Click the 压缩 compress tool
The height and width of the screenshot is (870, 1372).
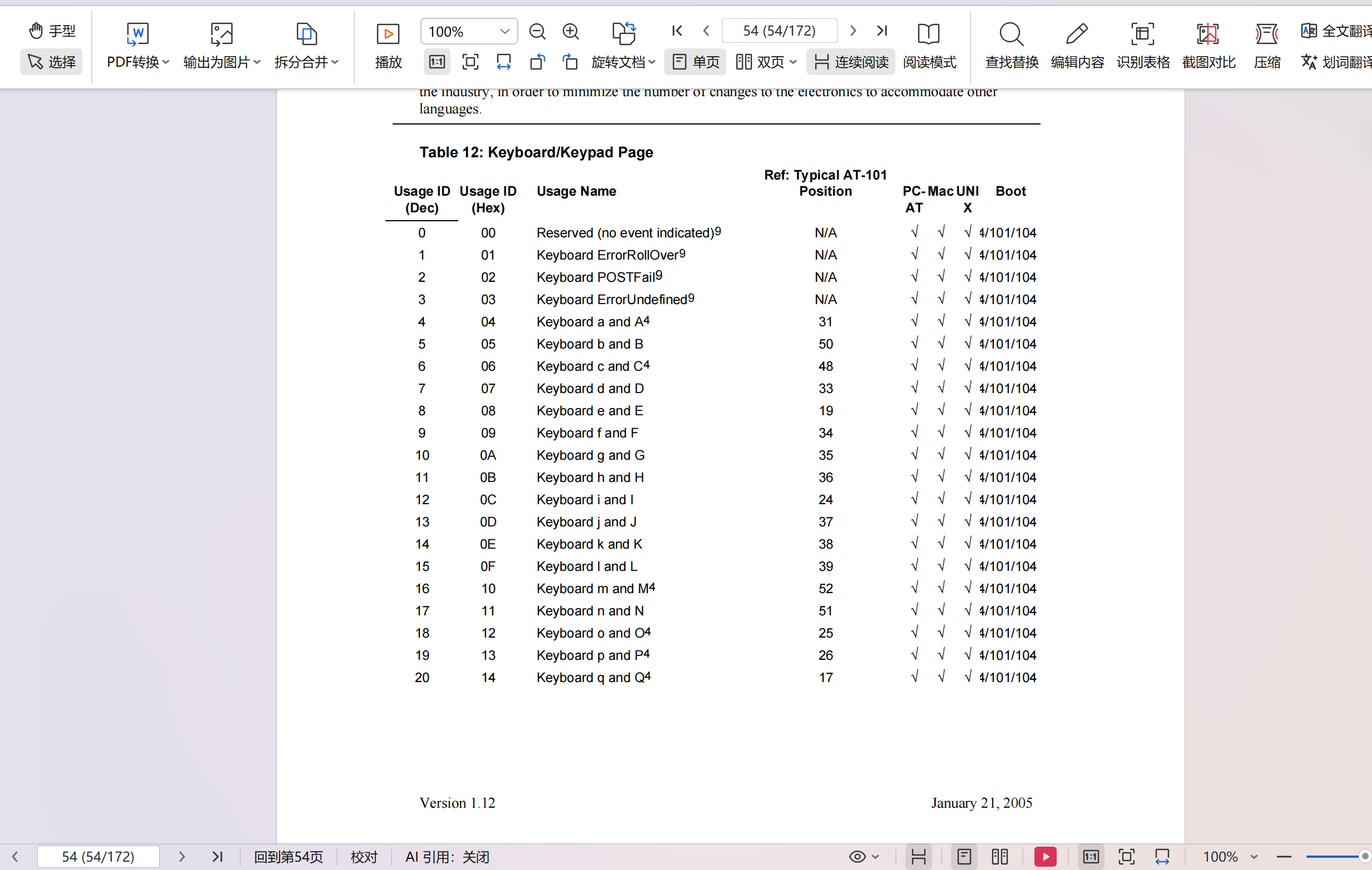pyautogui.click(x=1267, y=46)
